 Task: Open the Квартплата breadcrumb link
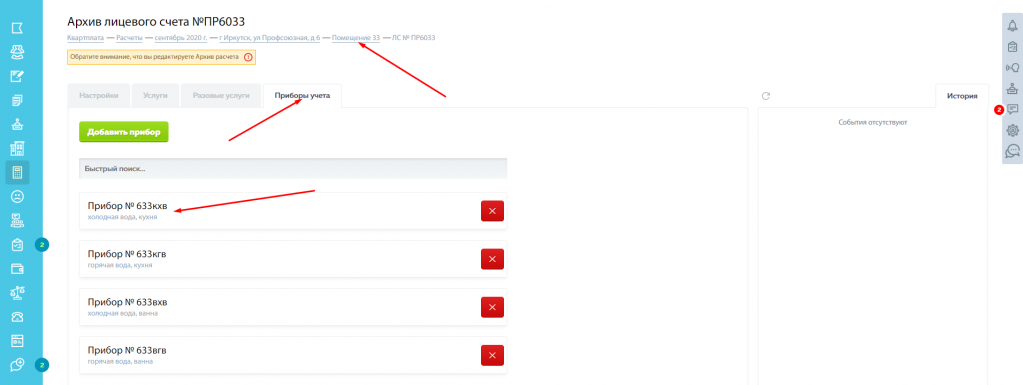coord(85,38)
